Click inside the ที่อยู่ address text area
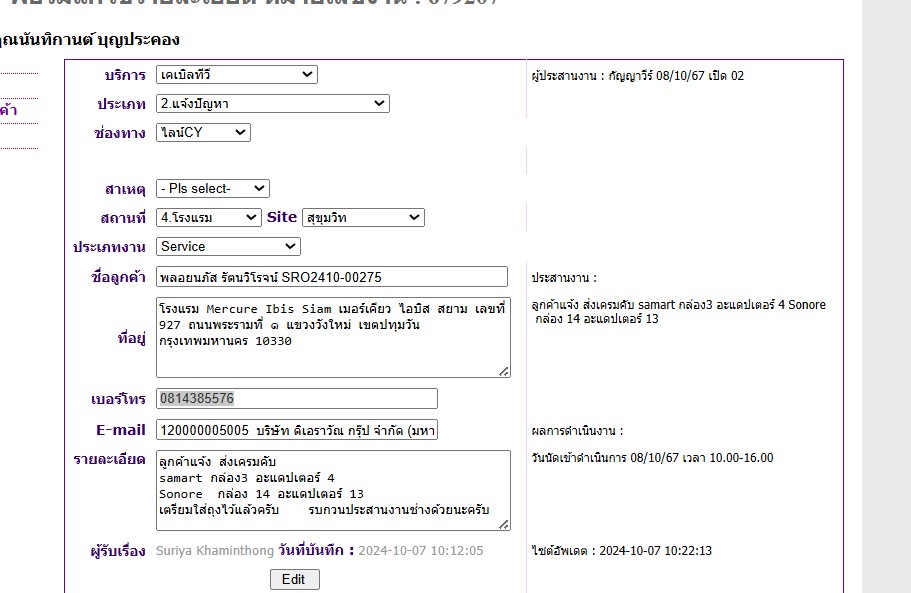The height and width of the screenshot is (593, 911). (x=332, y=337)
